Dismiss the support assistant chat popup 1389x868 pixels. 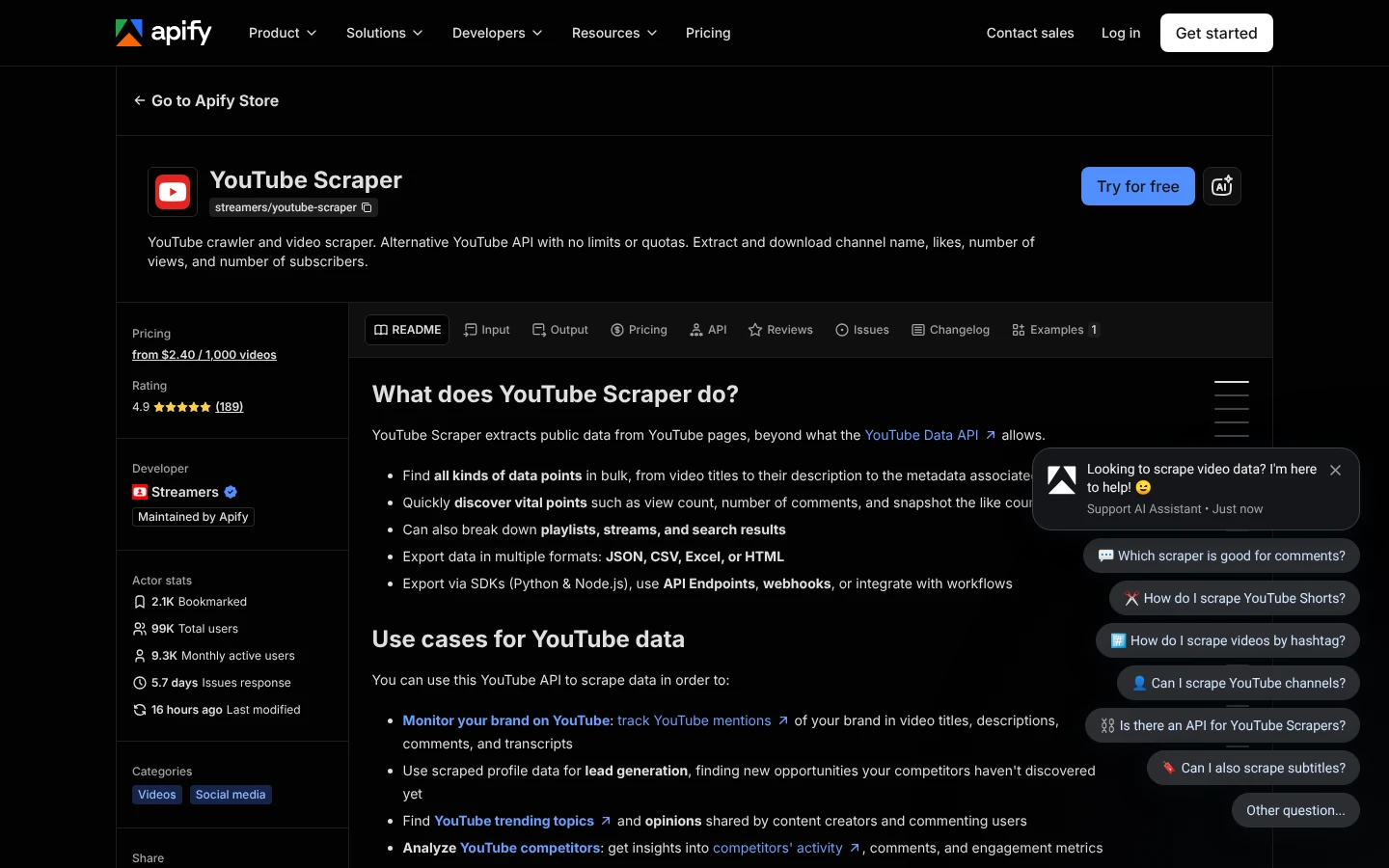click(x=1335, y=470)
